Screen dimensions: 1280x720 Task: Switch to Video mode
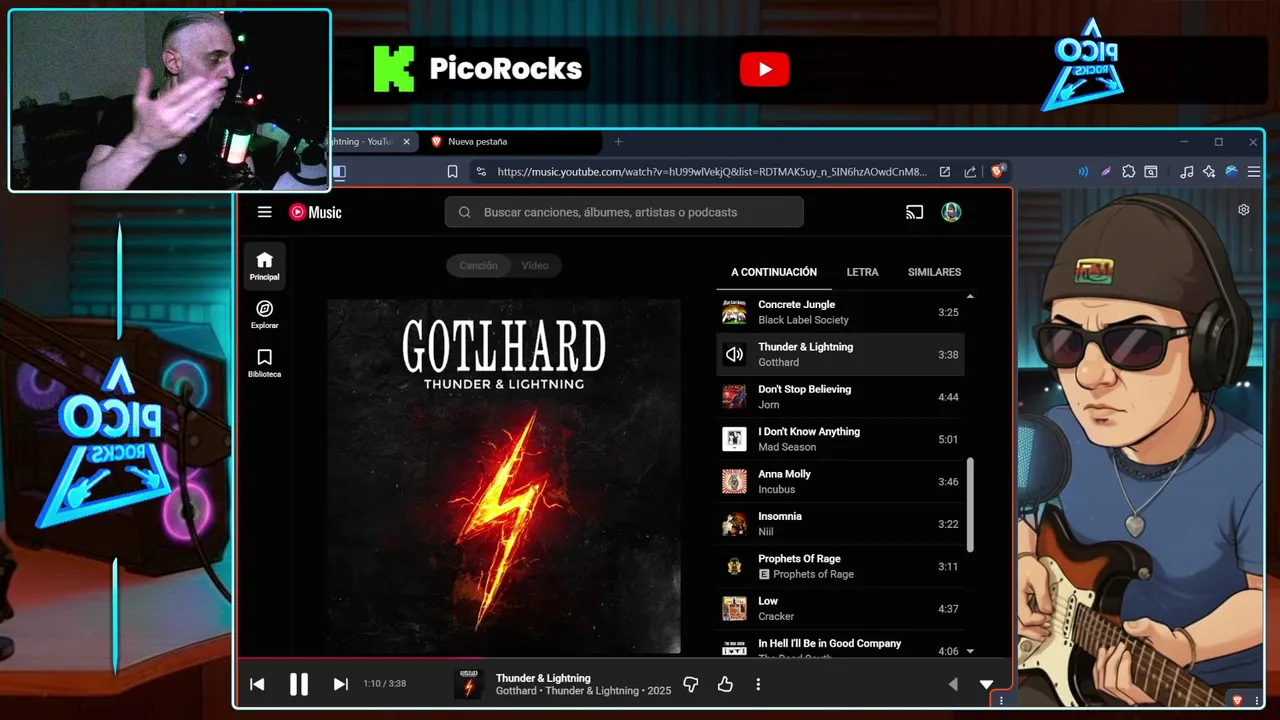tap(535, 266)
